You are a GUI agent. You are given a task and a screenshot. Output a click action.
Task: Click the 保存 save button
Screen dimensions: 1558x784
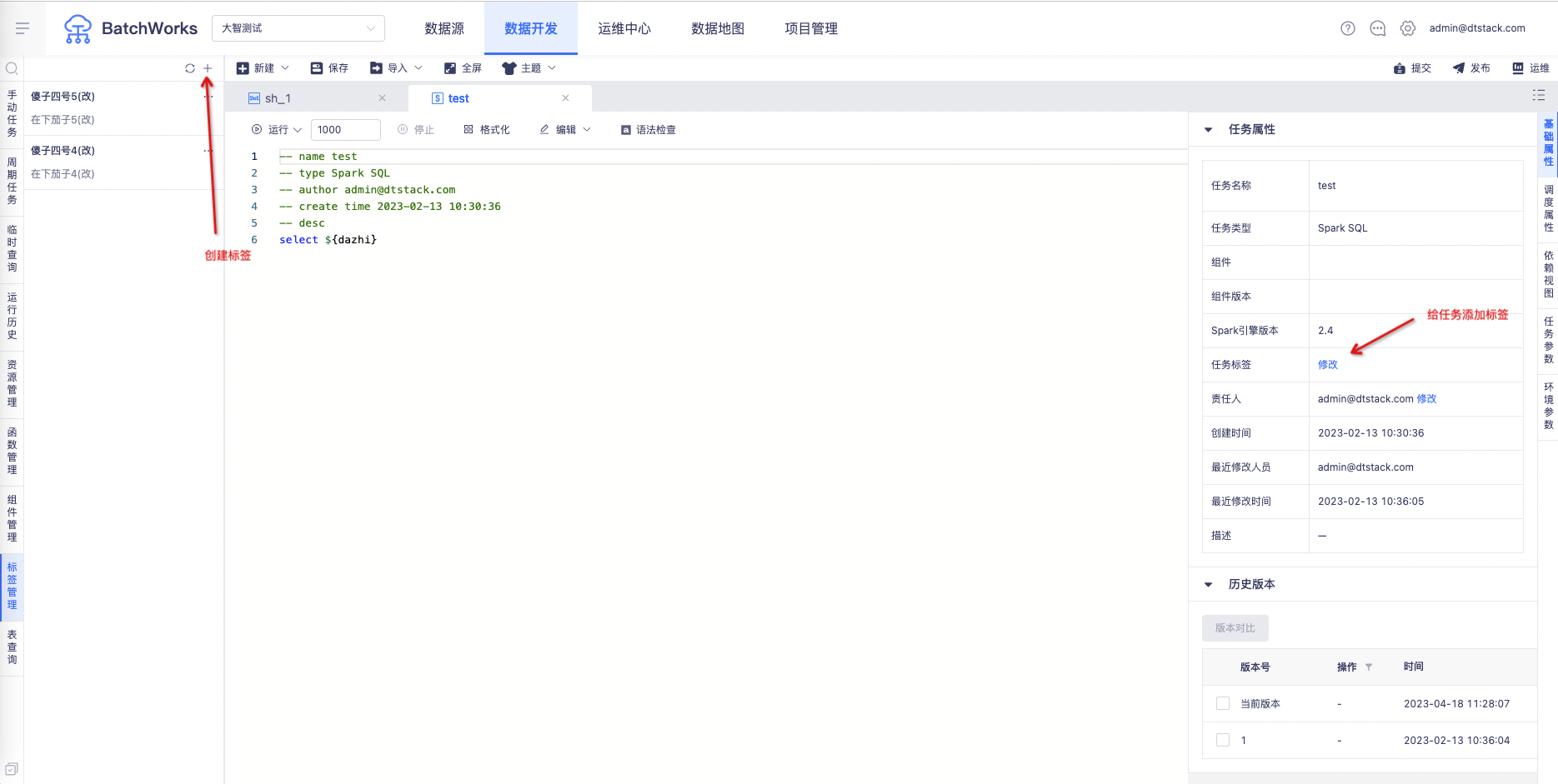click(x=329, y=68)
